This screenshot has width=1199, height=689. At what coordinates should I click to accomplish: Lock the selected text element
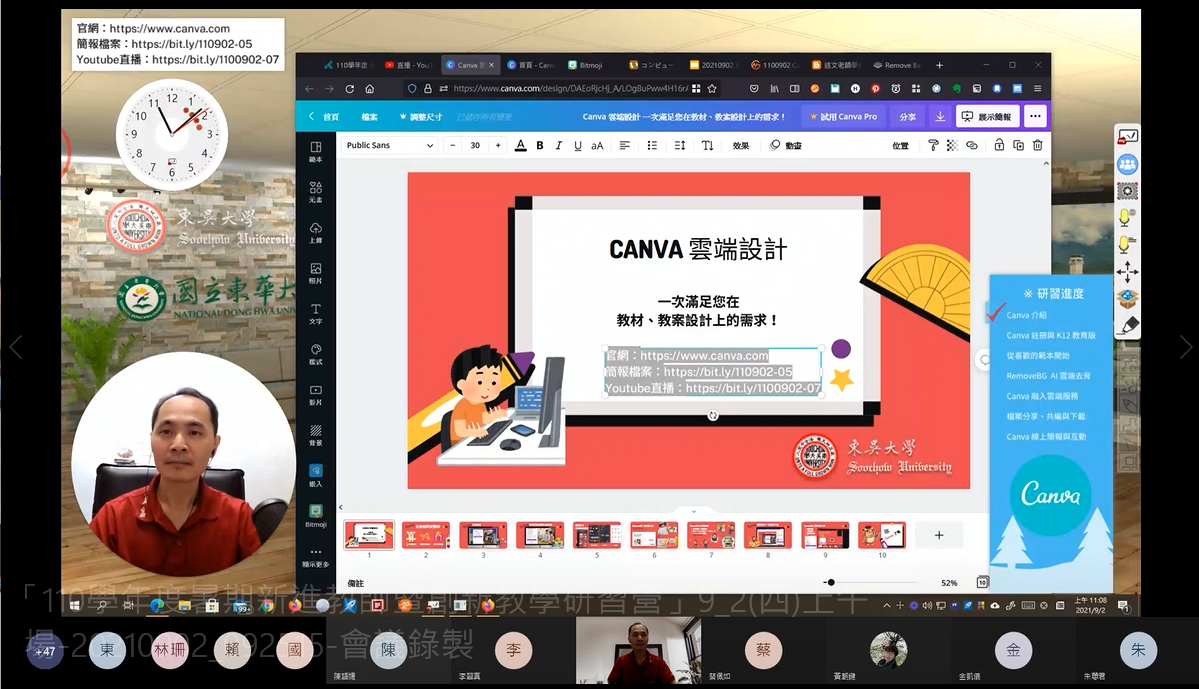coord(999,145)
